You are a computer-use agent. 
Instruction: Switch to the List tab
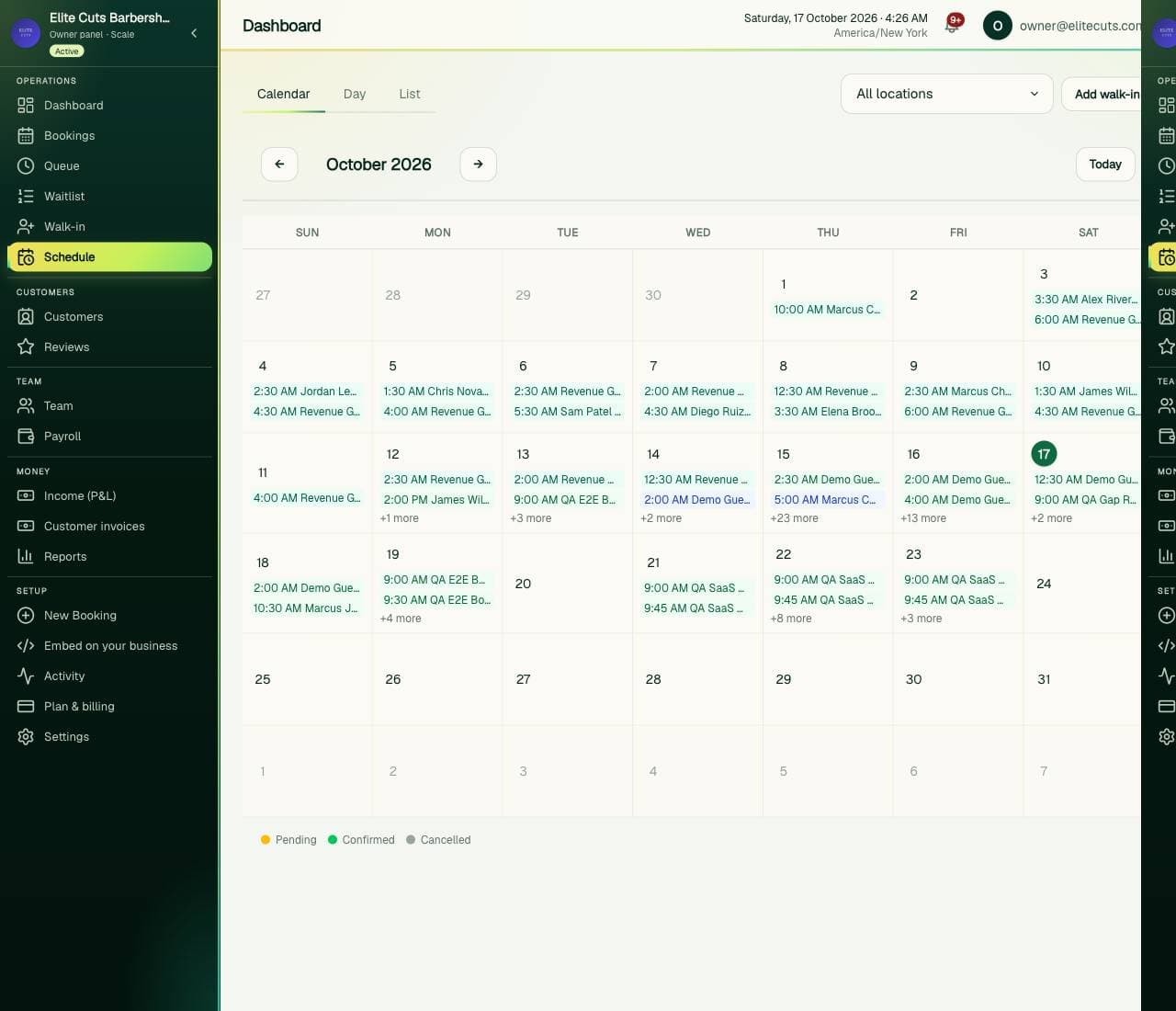coord(410,94)
